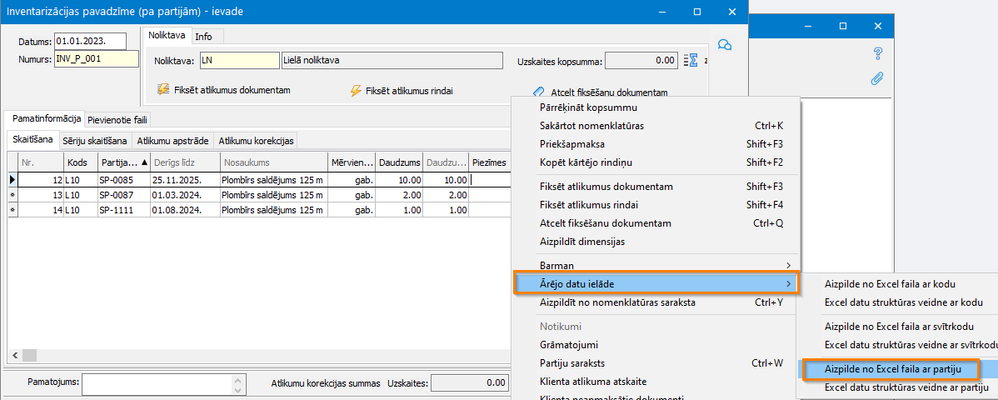The width and height of the screenshot is (998, 400).
Task: Maximize the inventory document window
Action: point(698,10)
